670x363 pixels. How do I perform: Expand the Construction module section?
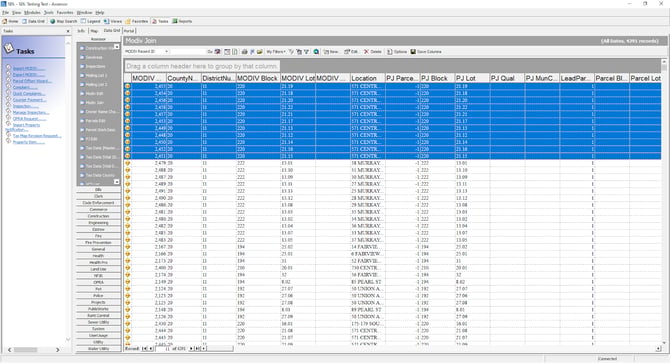coord(98,216)
